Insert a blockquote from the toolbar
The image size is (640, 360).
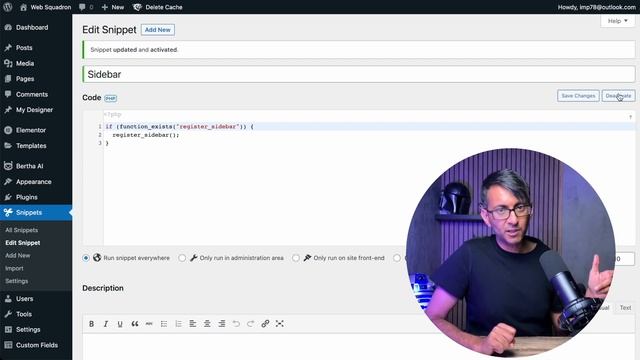(x=135, y=324)
